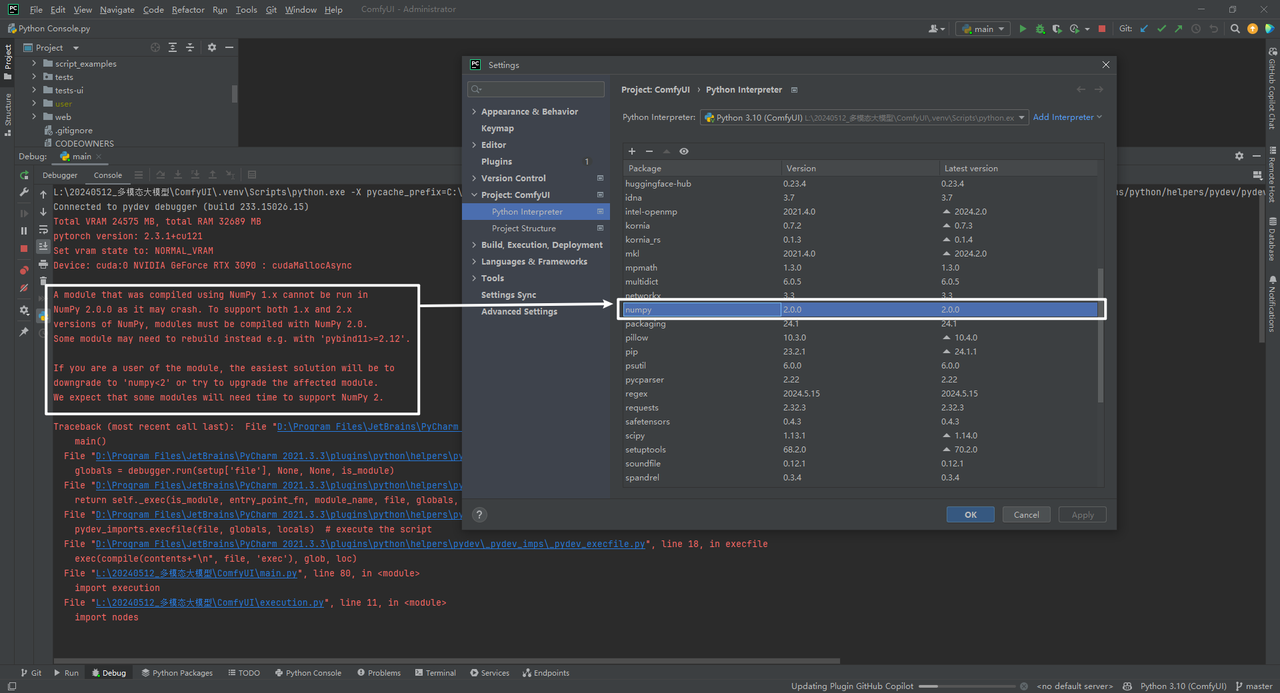1280x693 pixels.
Task: Open Search Everywhere magnifier icon
Action: (1236, 29)
